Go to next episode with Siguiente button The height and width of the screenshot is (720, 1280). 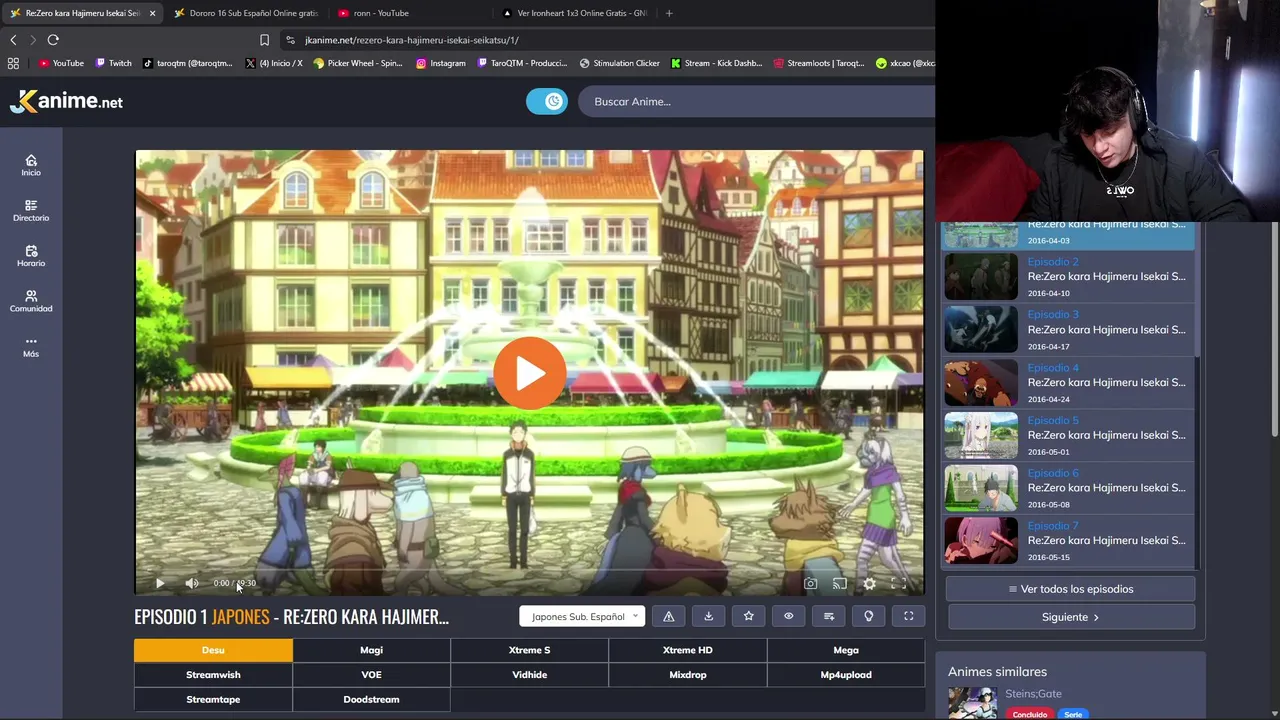pos(1071,617)
